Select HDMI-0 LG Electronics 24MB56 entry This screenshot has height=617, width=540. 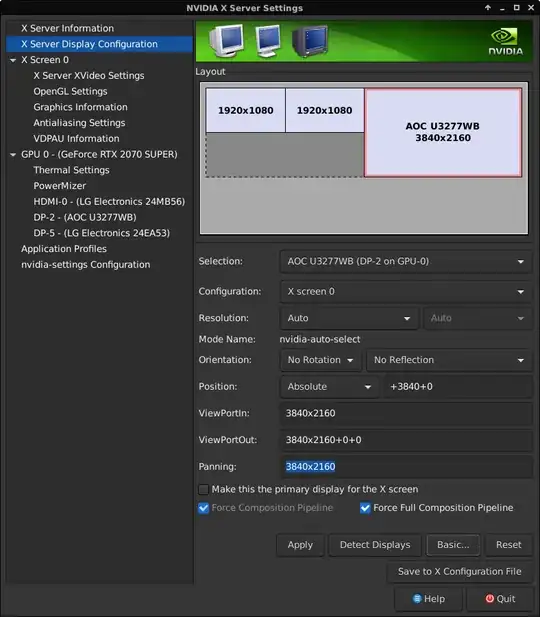[x=109, y=201]
